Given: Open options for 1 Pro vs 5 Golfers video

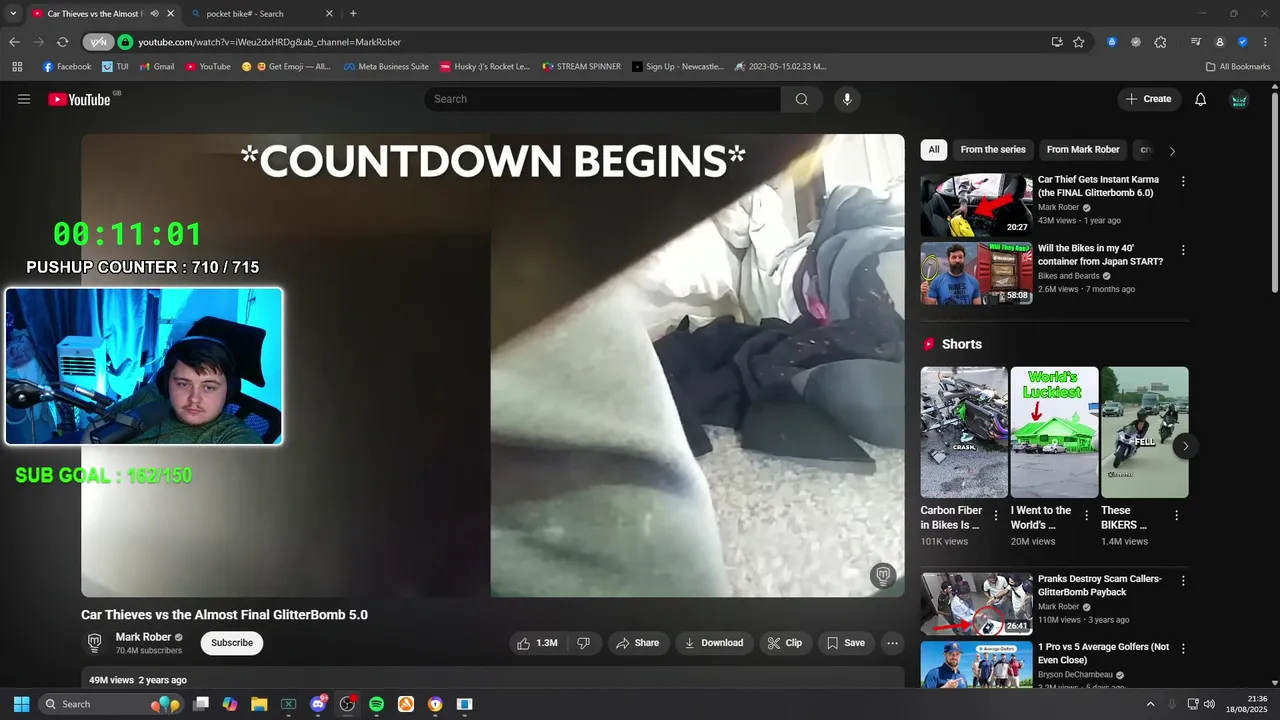Looking at the screenshot, I should [1183, 649].
